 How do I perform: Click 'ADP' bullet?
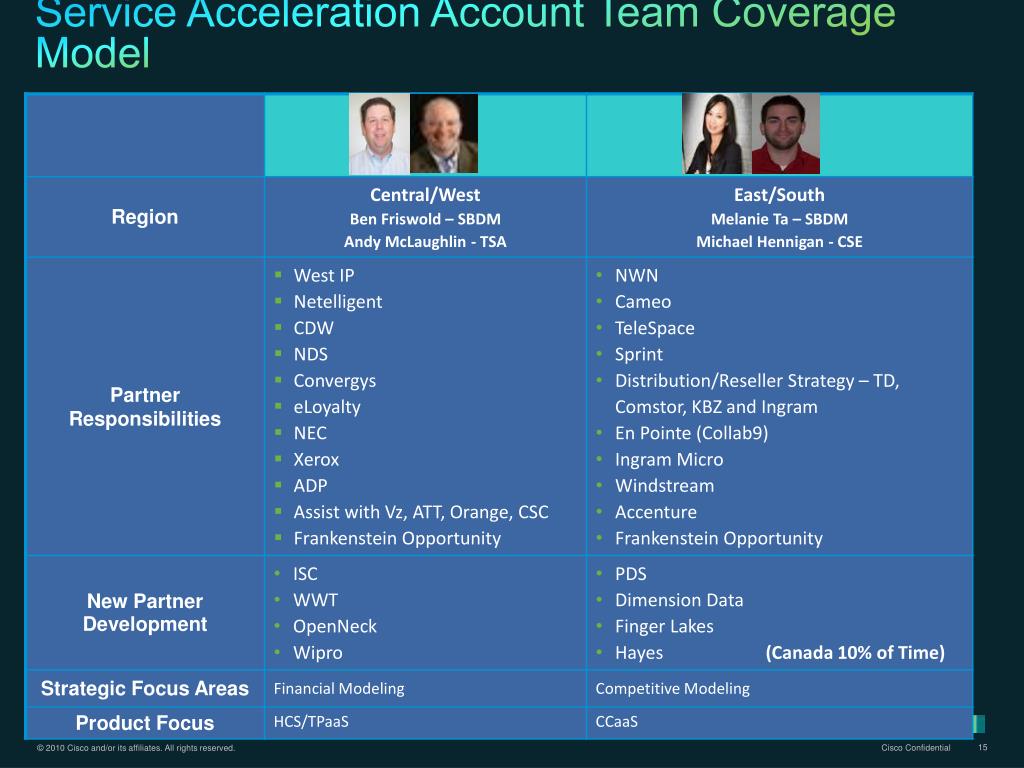[x=310, y=485]
